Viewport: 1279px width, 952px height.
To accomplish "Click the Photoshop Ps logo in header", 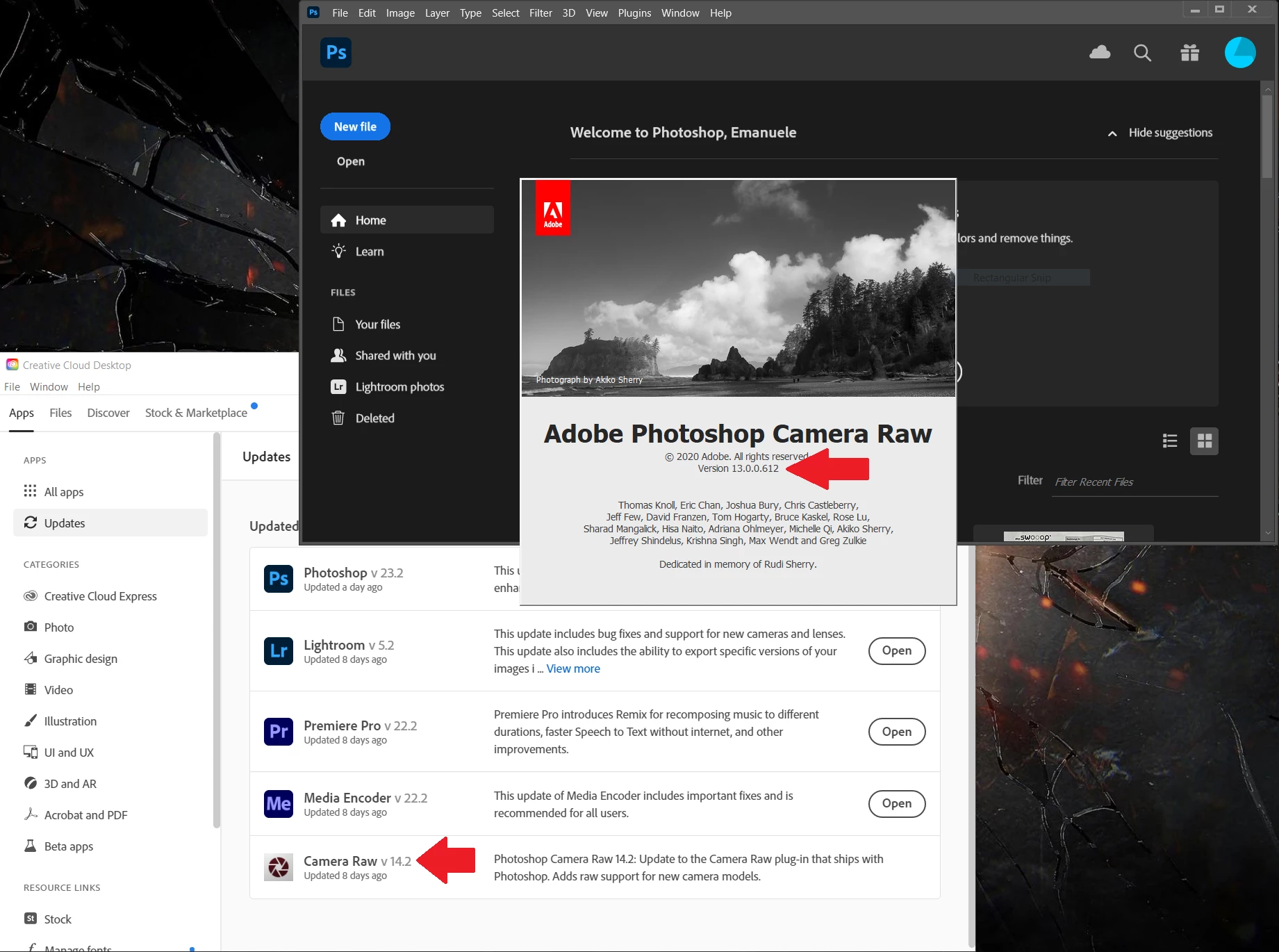I will [x=336, y=53].
